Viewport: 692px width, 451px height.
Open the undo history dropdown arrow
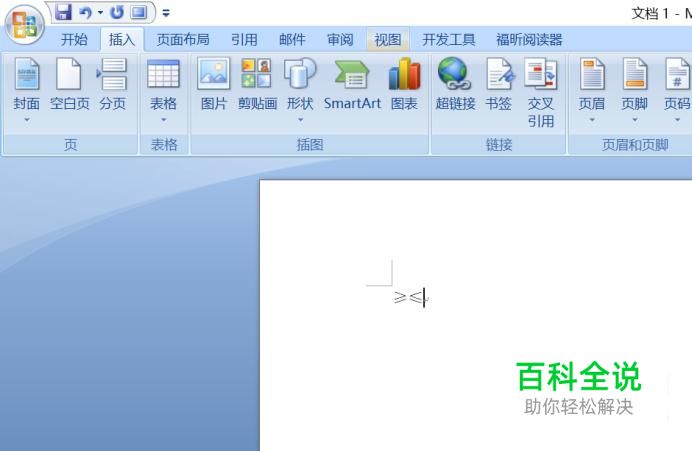click(101, 13)
